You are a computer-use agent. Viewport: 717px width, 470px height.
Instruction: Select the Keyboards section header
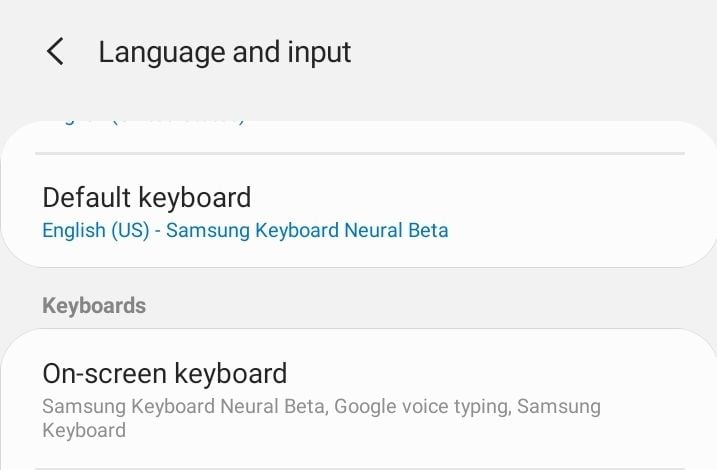[x=94, y=305]
